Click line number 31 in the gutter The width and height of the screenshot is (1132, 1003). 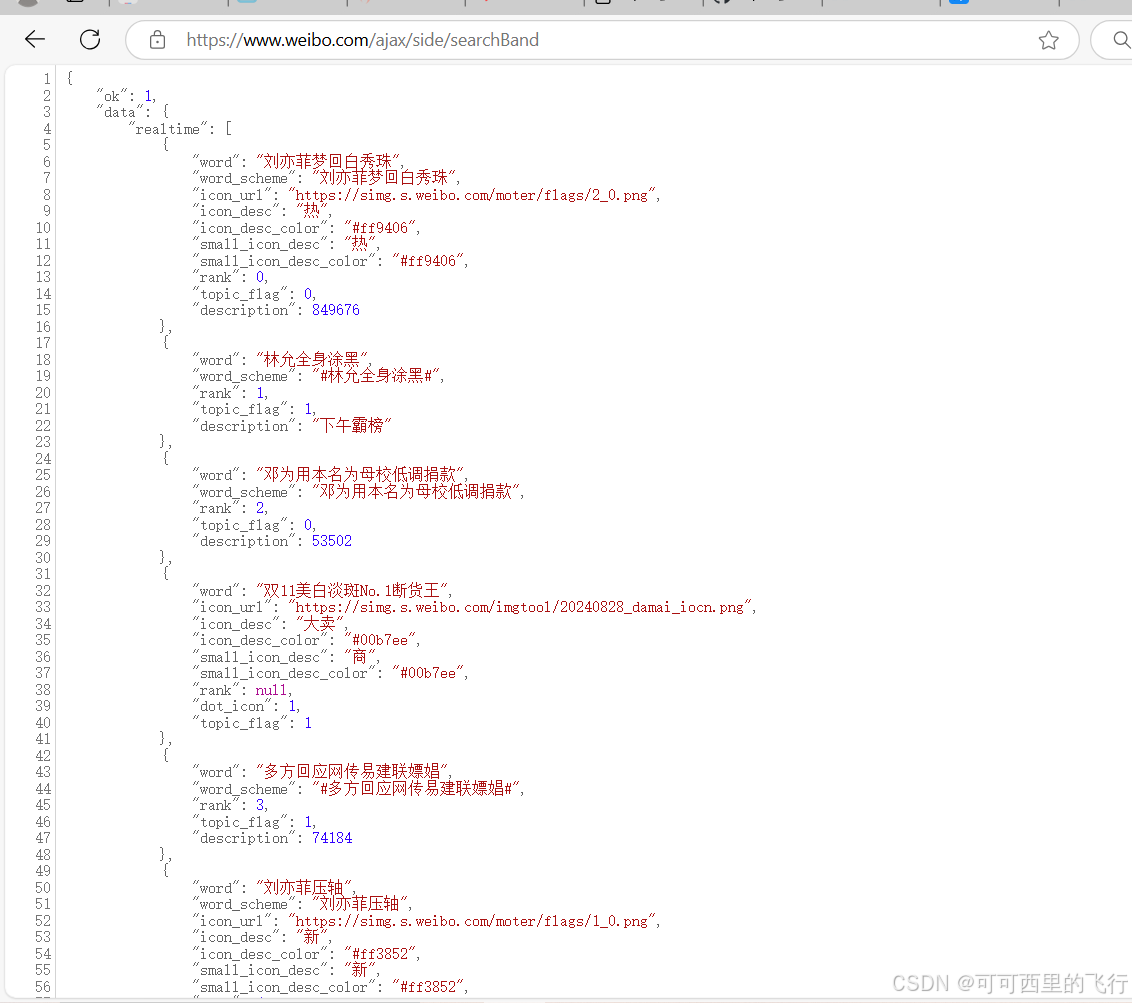click(x=43, y=574)
